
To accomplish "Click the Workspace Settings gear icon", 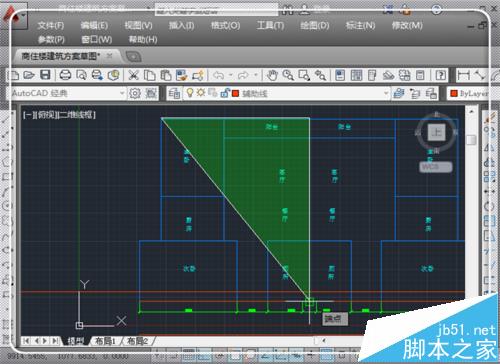I will [135, 93].
